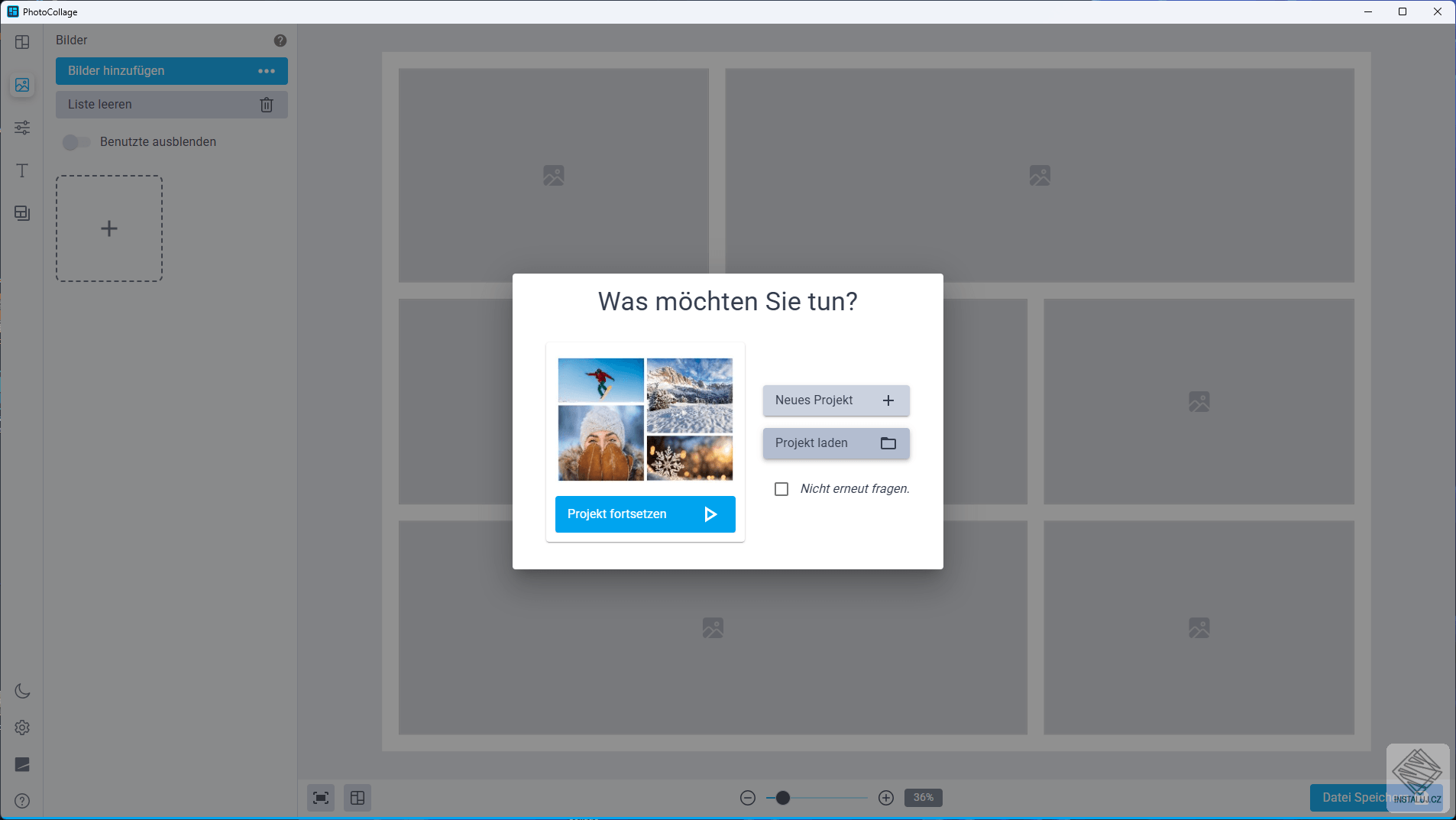This screenshot has width=1456, height=820.
Task: Click the bottom-right empty collage cell placeholder
Action: [1199, 628]
